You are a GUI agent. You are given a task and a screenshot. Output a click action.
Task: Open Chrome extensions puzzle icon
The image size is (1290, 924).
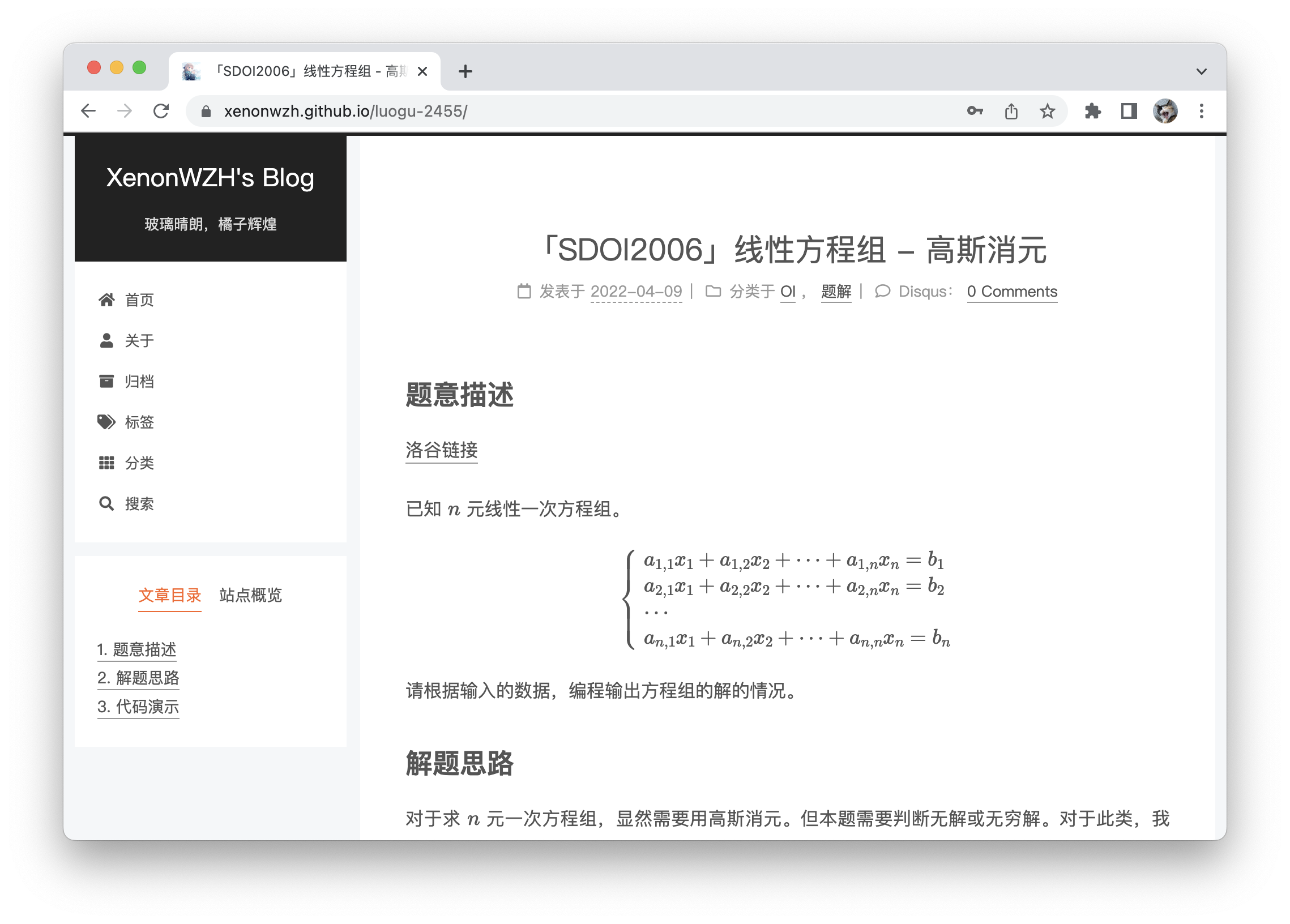1093,111
